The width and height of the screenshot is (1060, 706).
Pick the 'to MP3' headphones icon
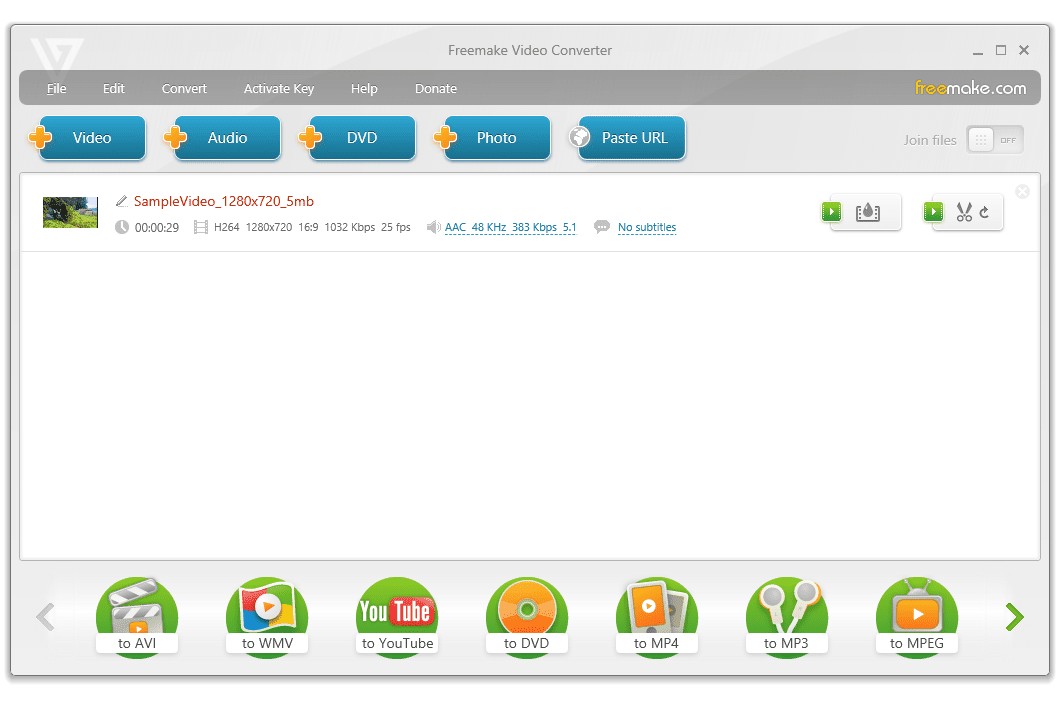tap(787, 610)
